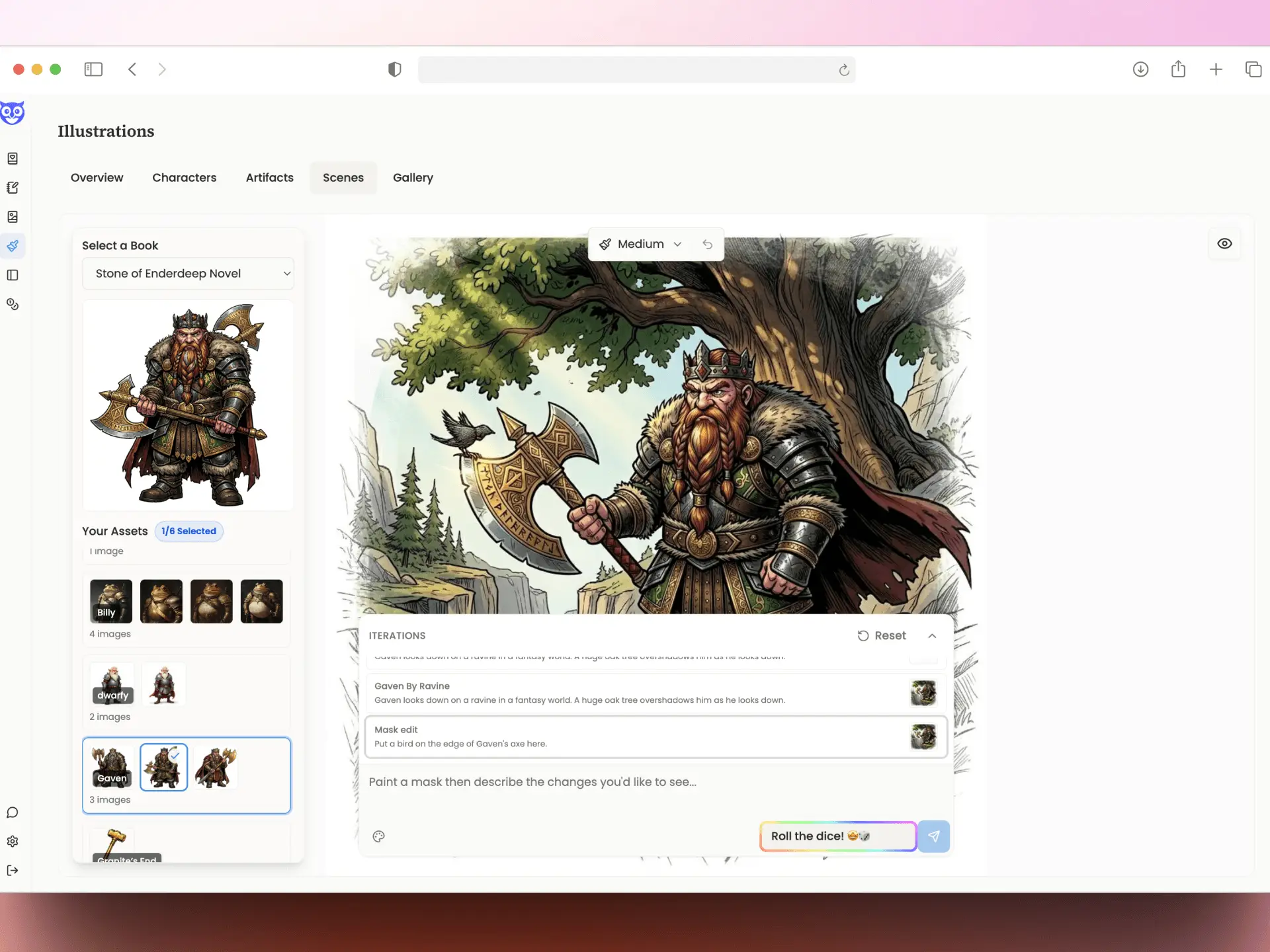Send prompt with paper plane button
1270x952 pixels.
(x=934, y=836)
